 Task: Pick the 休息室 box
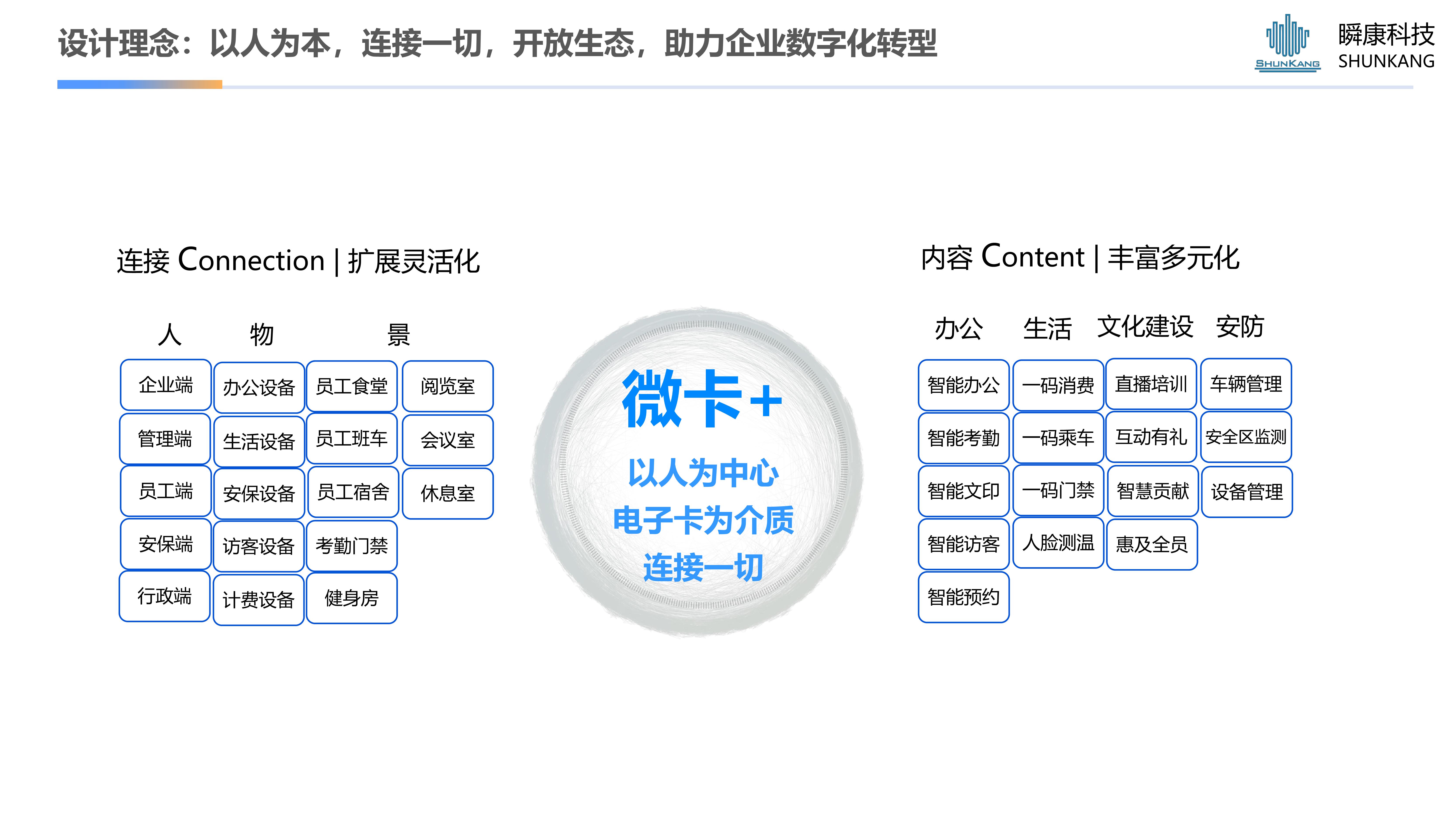point(448,493)
